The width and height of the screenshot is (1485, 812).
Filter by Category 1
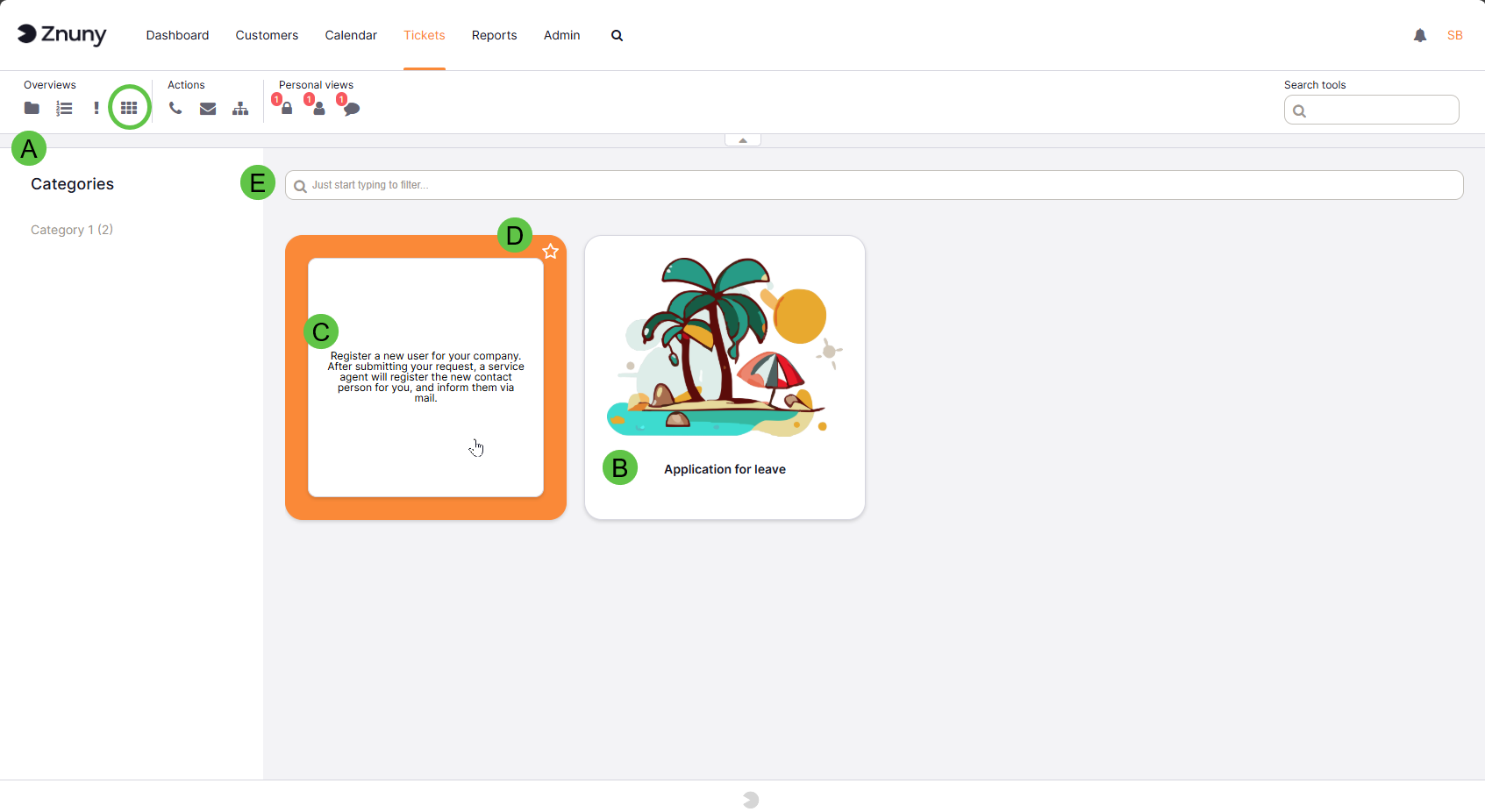71,229
